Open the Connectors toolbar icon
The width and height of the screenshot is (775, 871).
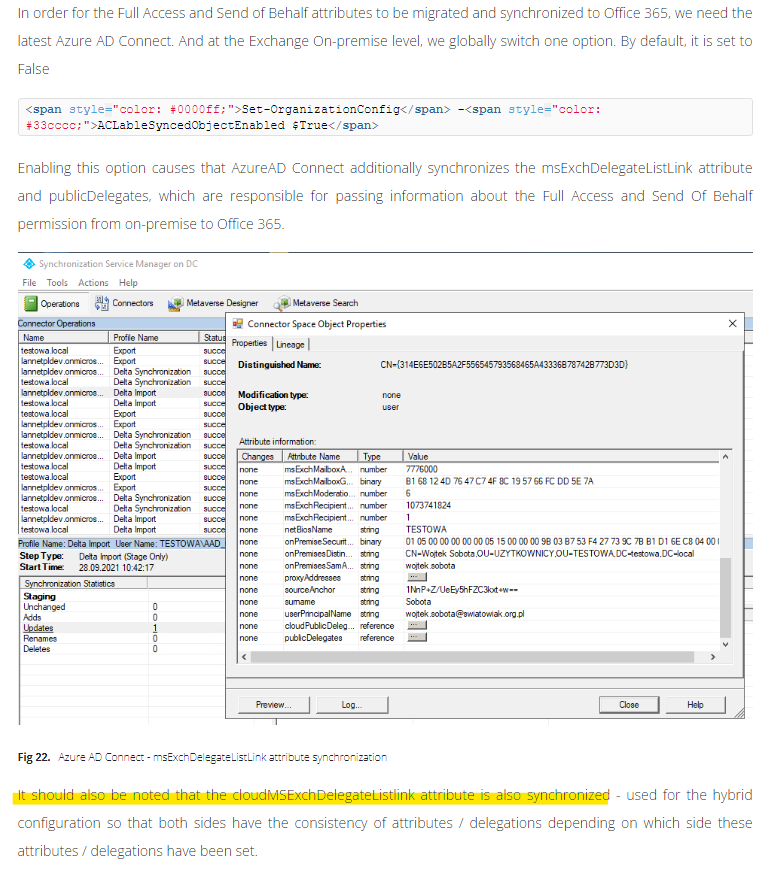tap(102, 303)
